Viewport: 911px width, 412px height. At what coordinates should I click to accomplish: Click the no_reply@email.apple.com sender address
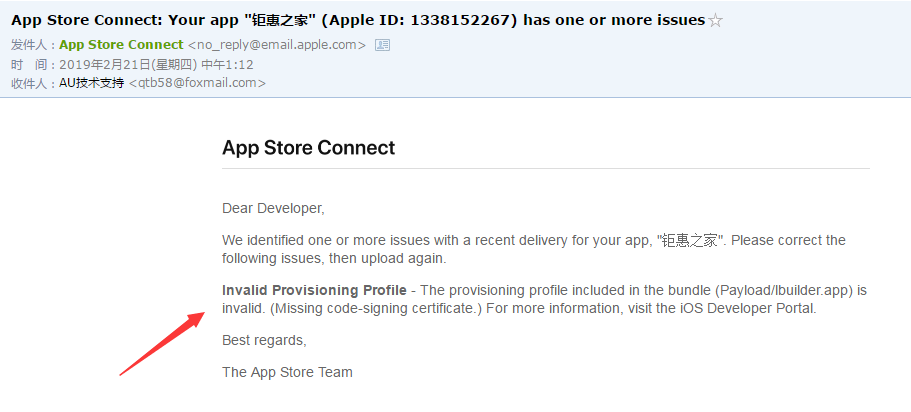pyautogui.click(x=277, y=45)
